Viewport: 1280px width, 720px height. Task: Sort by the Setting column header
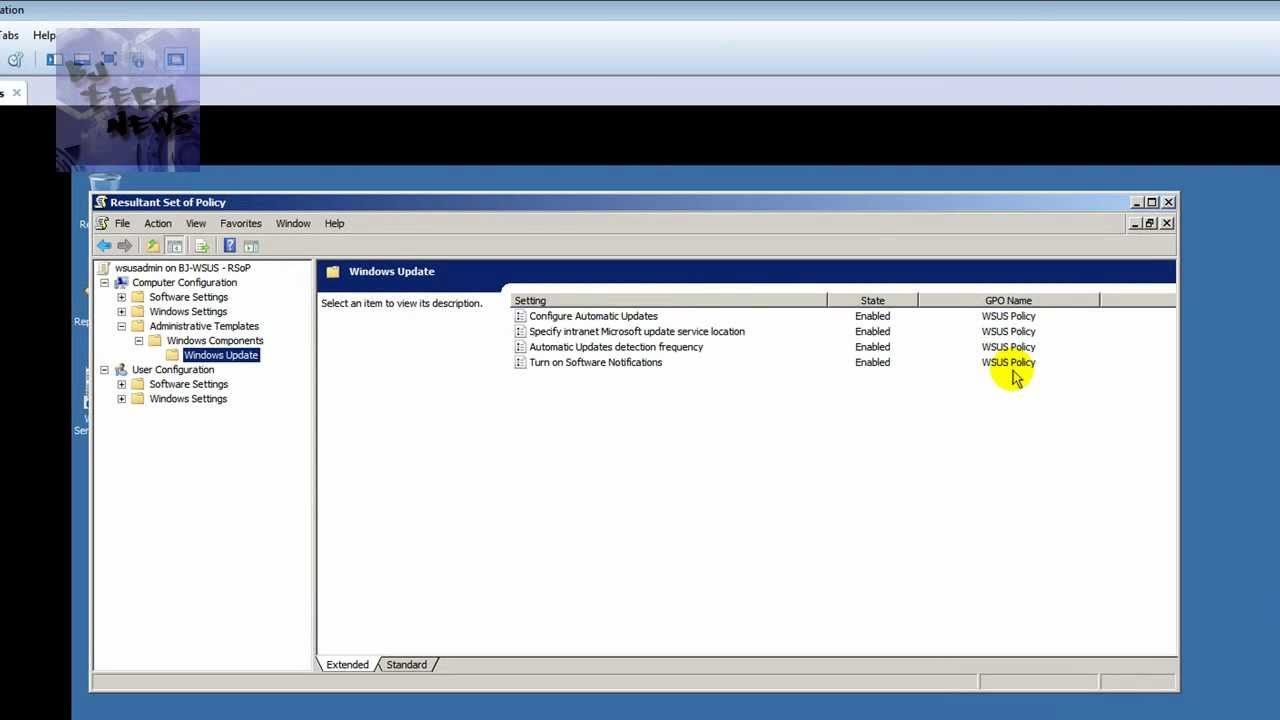[x=668, y=300]
